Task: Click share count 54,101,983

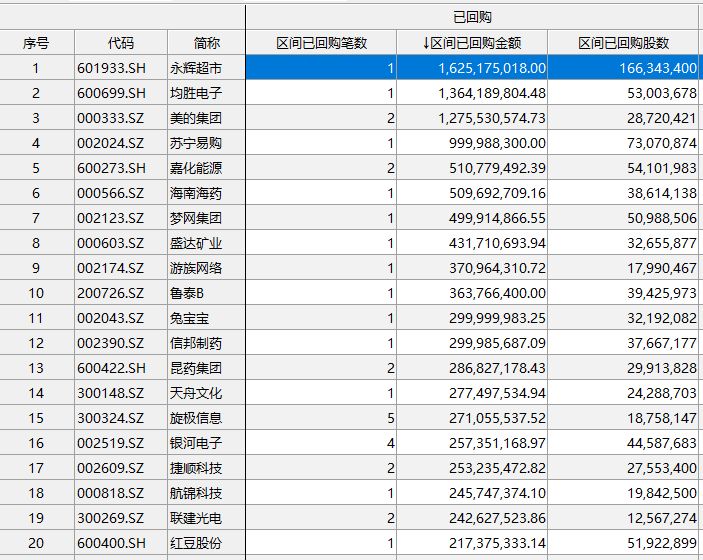Action: [x=662, y=168]
